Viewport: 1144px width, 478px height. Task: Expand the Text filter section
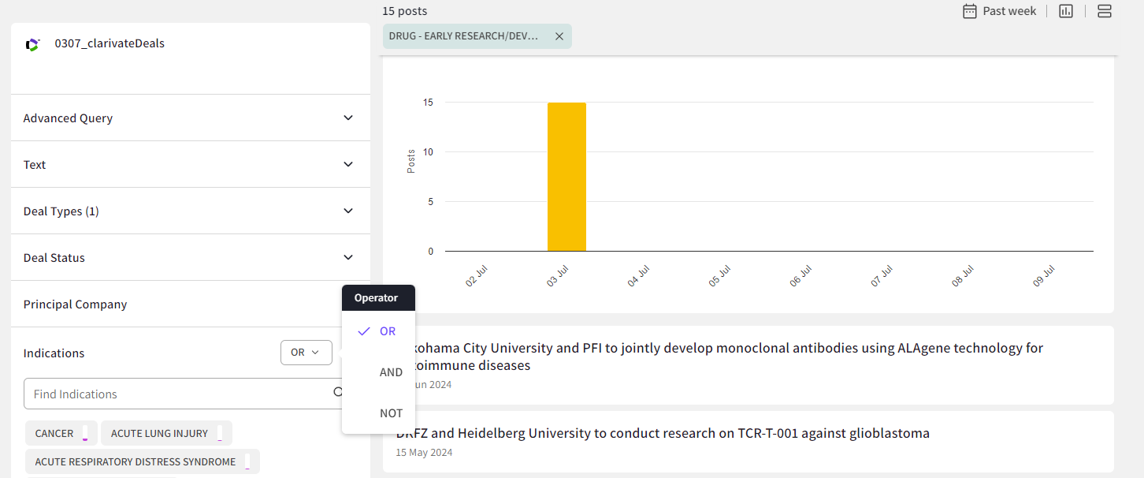click(348, 164)
